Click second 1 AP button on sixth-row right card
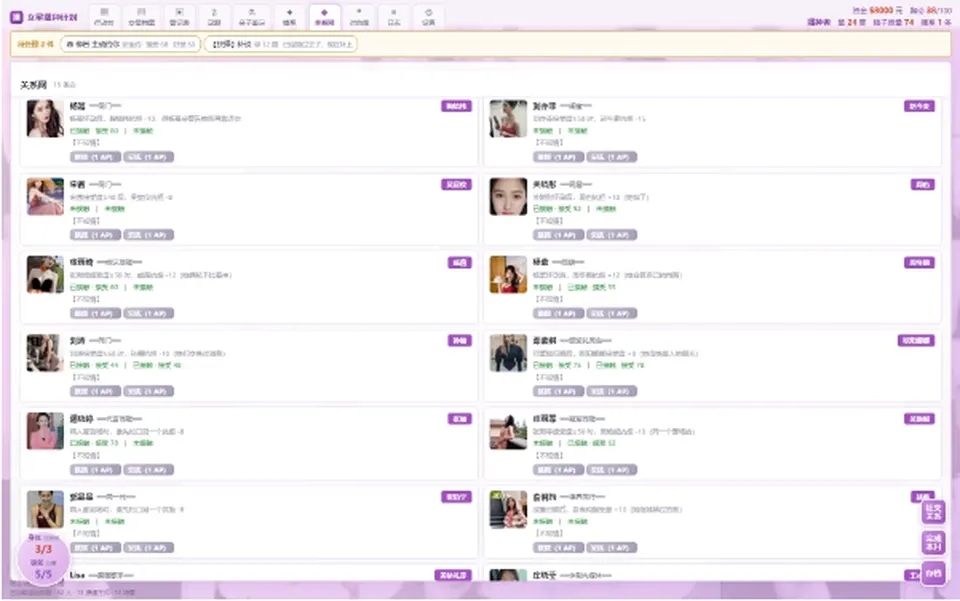The width and height of the screenshot is (960, 601). [612, 548]
